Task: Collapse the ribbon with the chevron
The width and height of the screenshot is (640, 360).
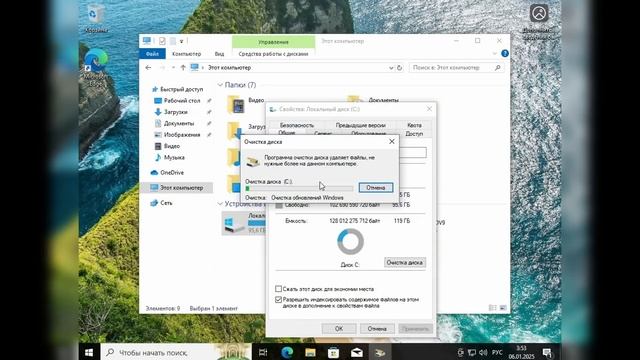Action: (495, 53)
